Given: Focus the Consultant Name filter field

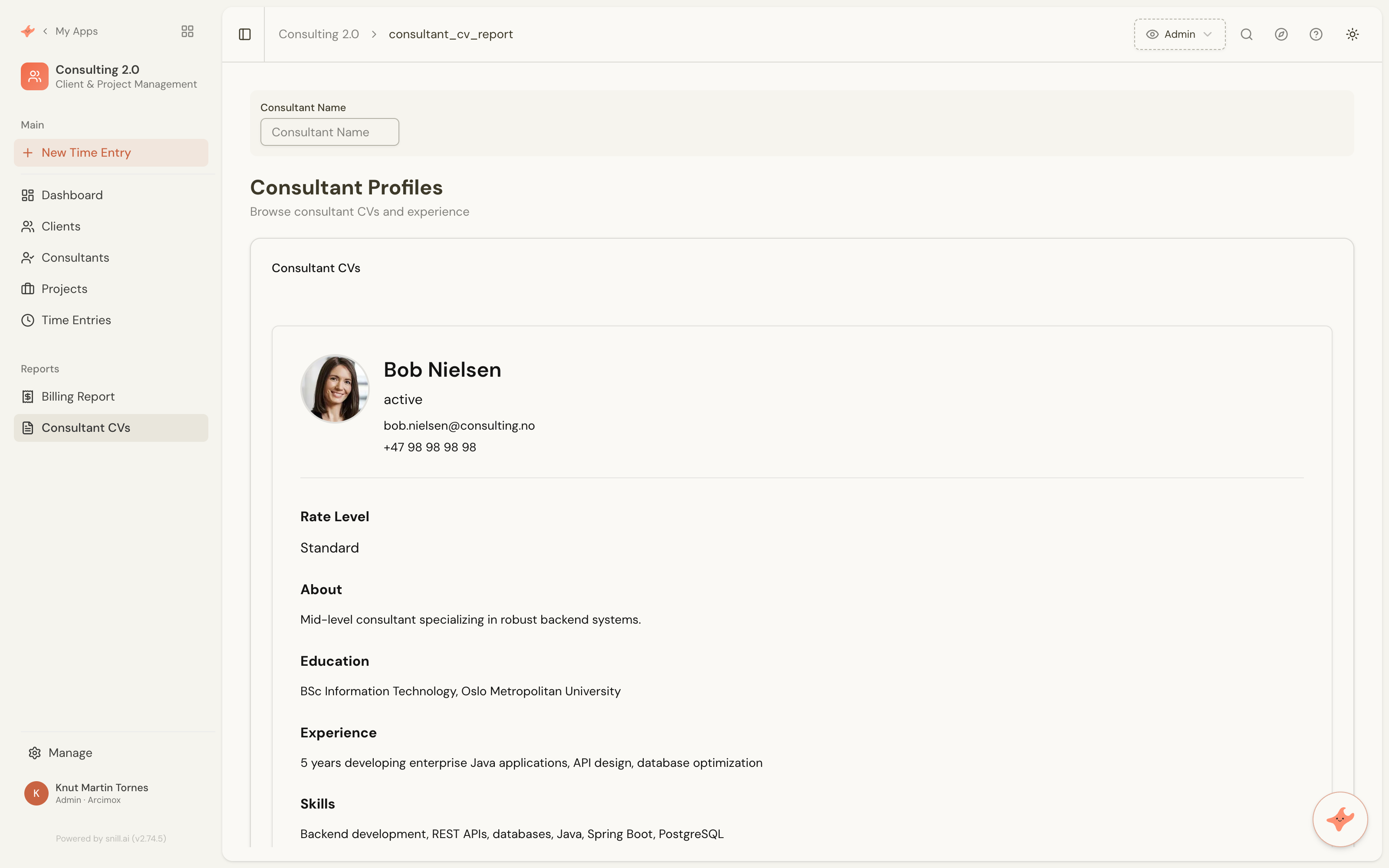Looking at the screenshot, I should click(329, 132).
